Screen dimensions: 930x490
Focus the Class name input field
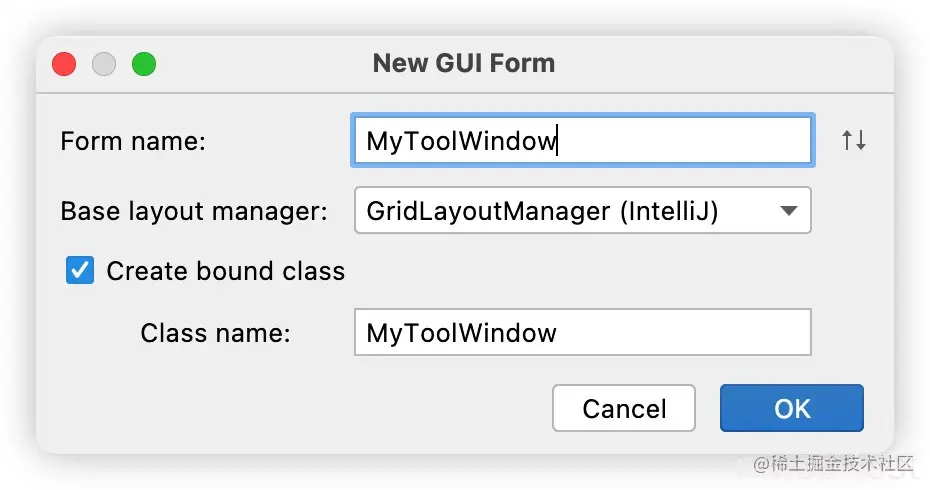582,332
